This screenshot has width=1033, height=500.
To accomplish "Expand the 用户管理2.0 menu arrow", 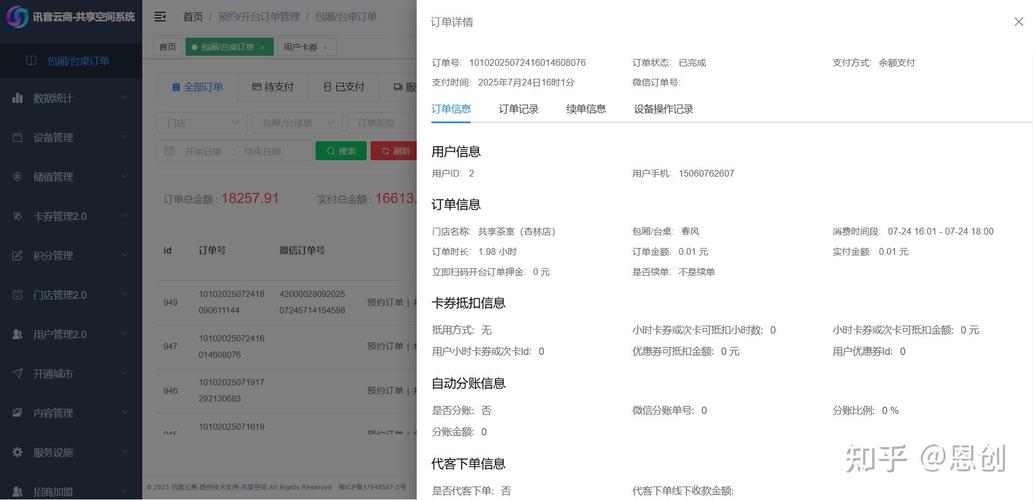I will click(x=125, y=335).
